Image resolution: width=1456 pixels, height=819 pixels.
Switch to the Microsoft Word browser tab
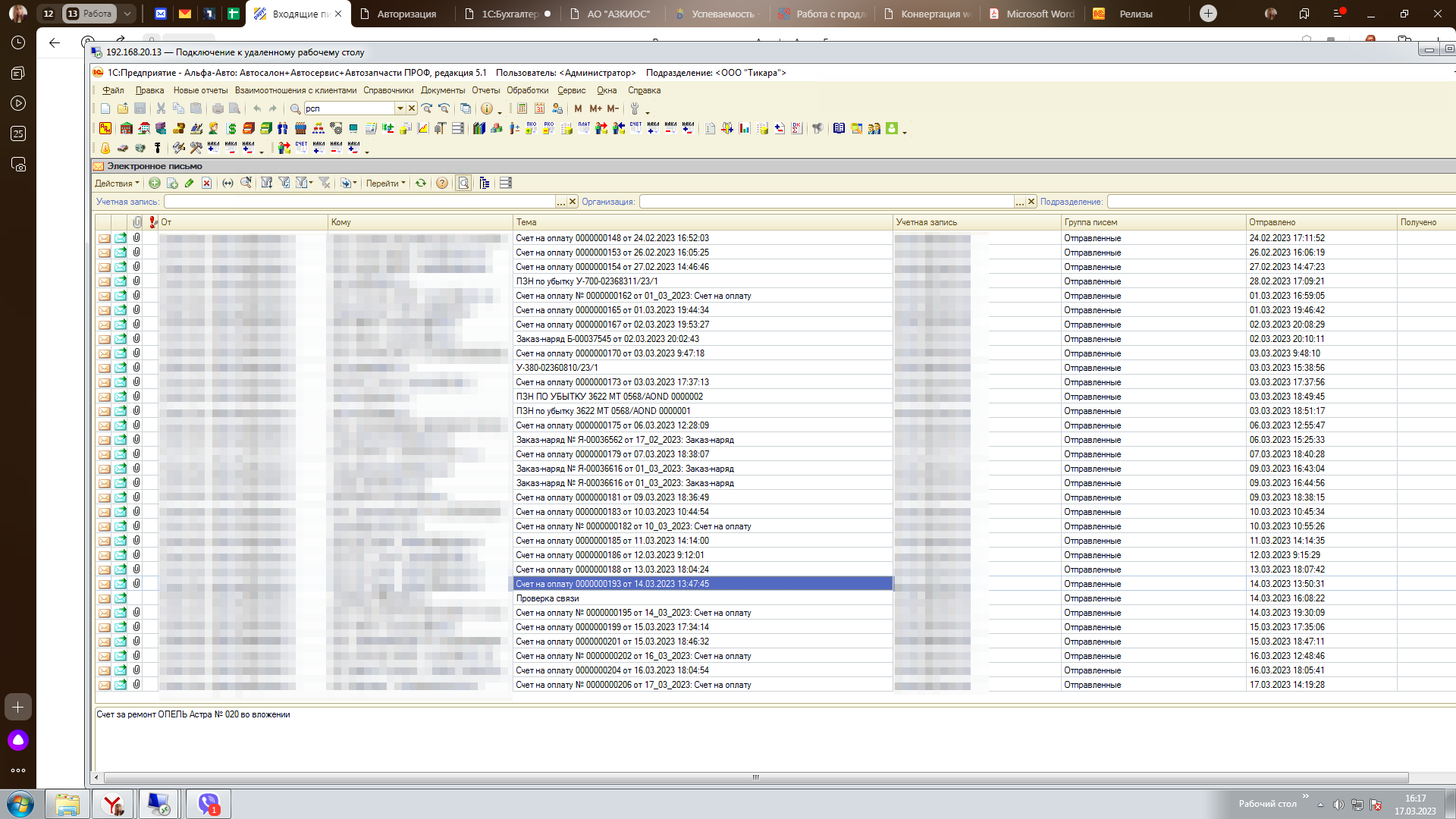(x=1033, y=14)
